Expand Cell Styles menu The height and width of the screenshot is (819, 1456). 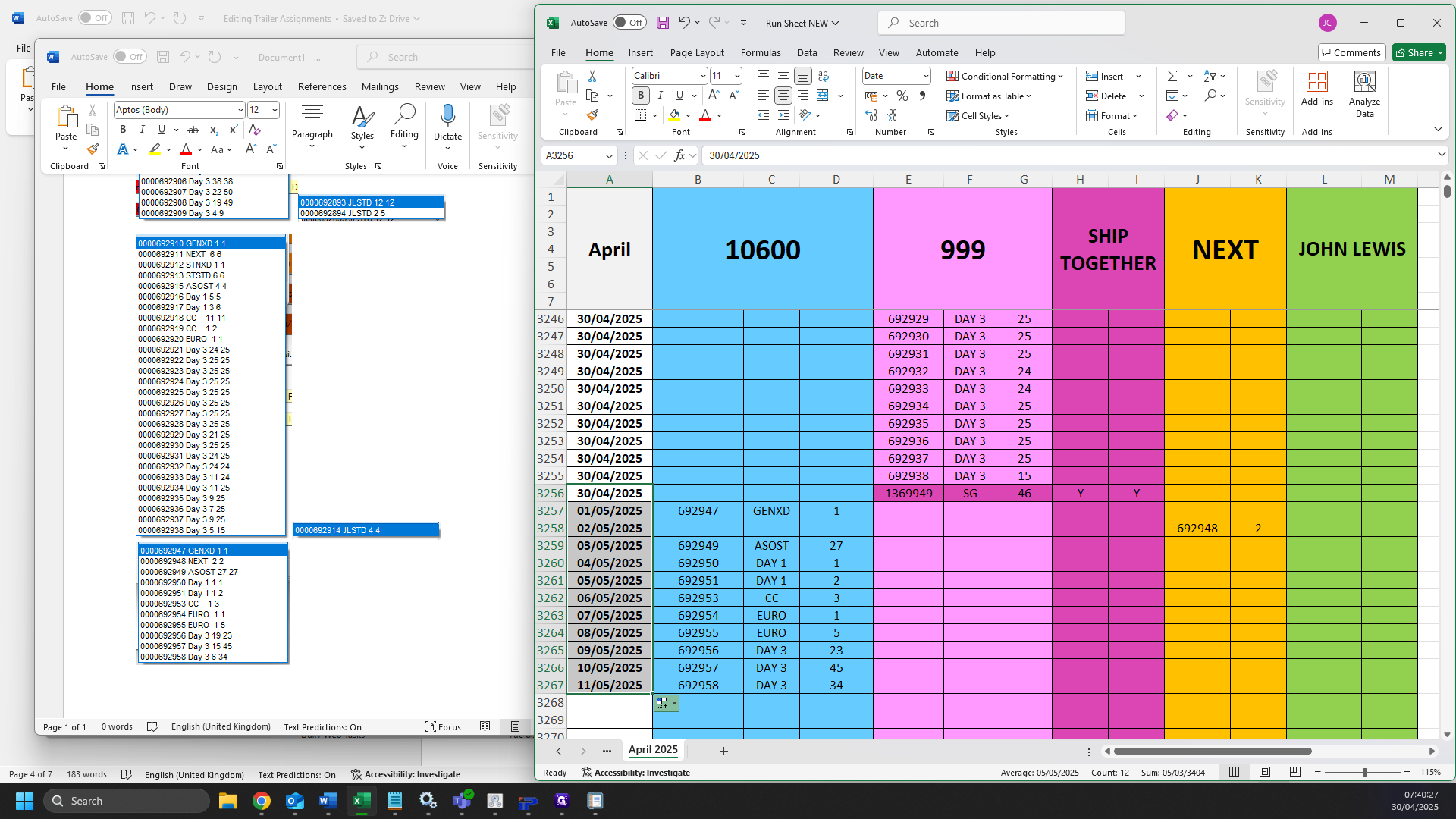pyautogui.click(x=978, y=115)
